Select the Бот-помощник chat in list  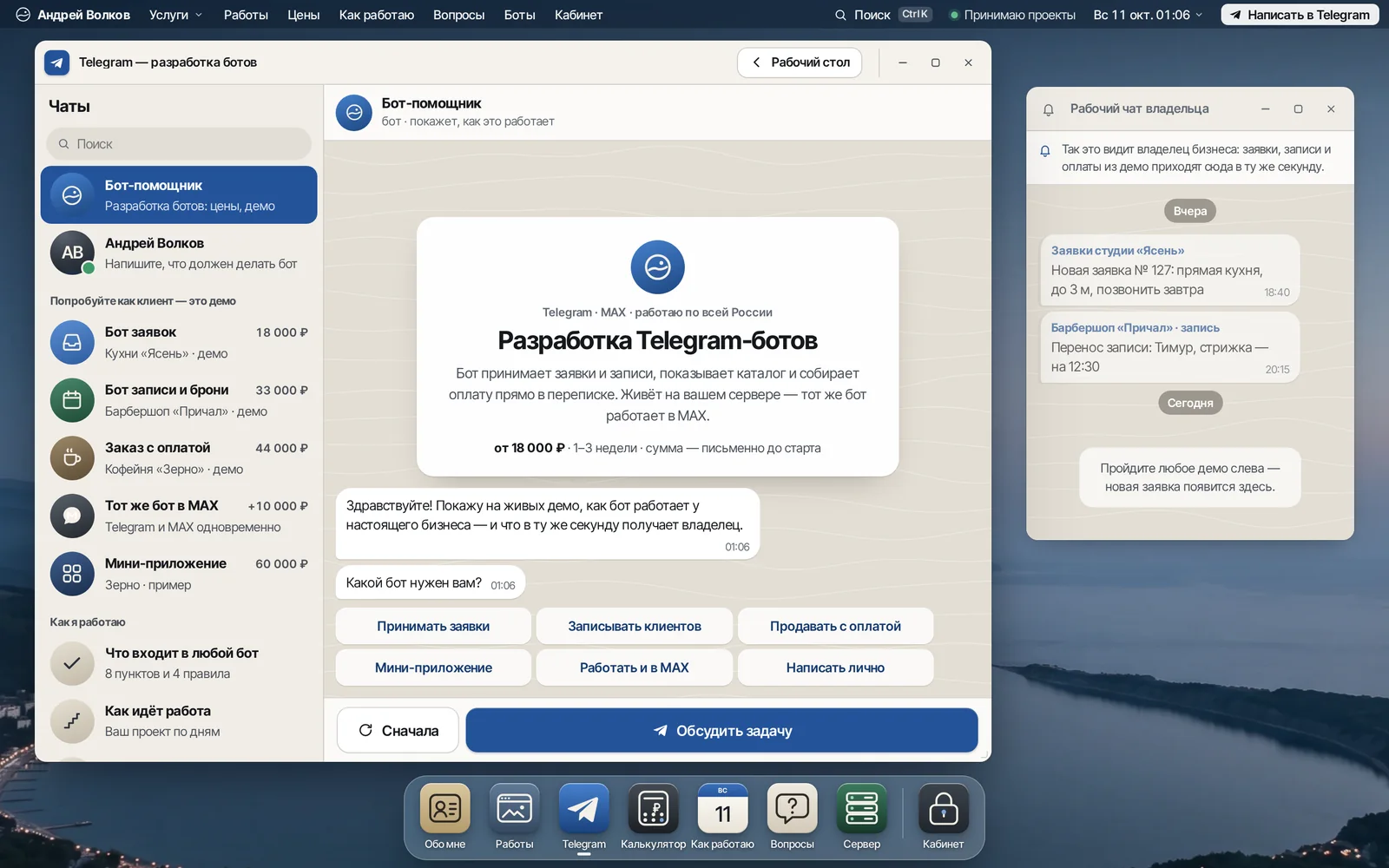[179, 195]
